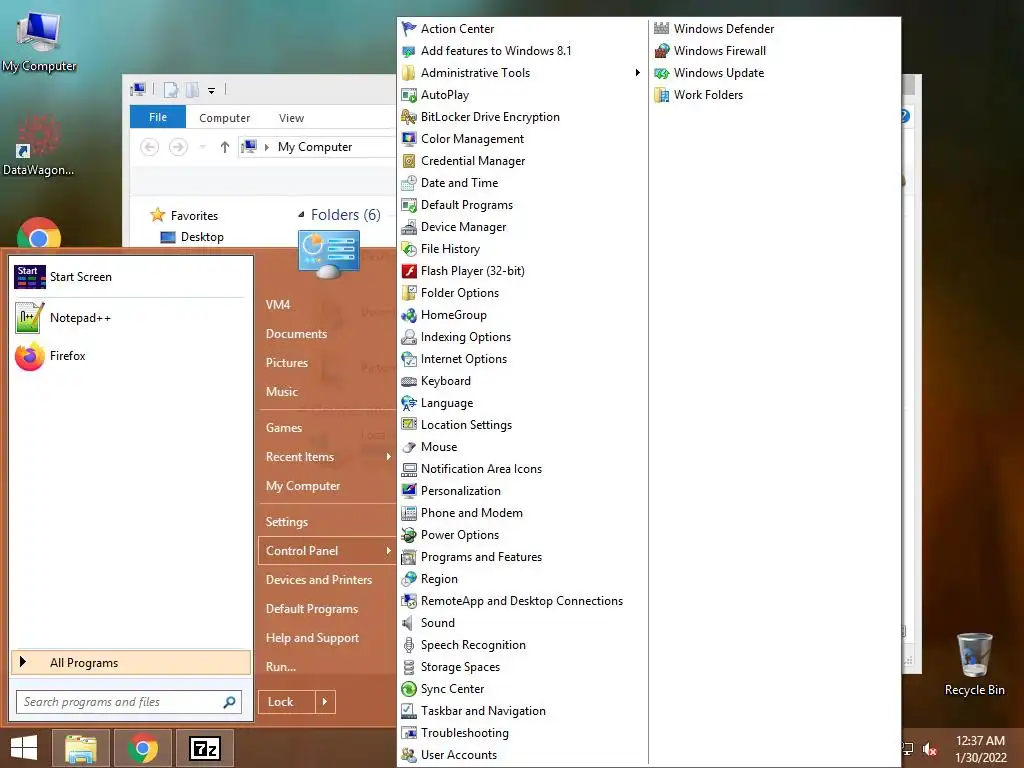Open Device Manager icon
The image size is (1024, 768).
(409, 227)
